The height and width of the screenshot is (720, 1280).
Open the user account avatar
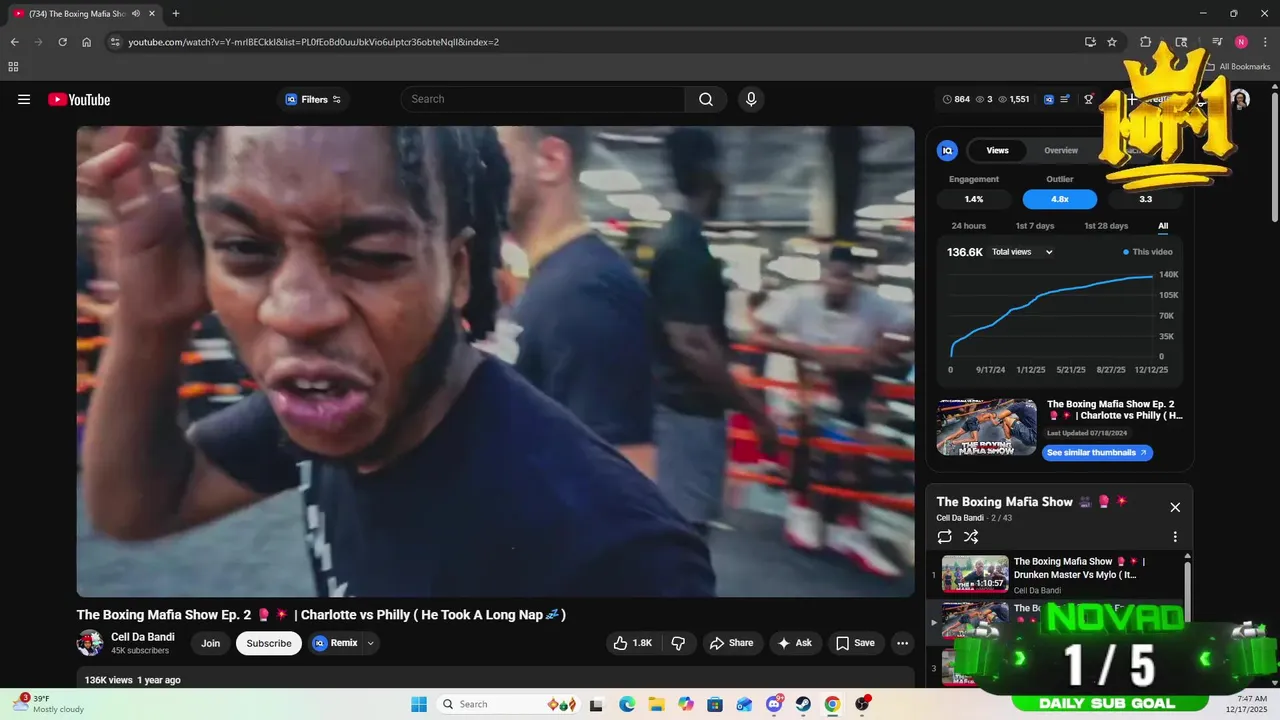click(x=1240, y=99)
